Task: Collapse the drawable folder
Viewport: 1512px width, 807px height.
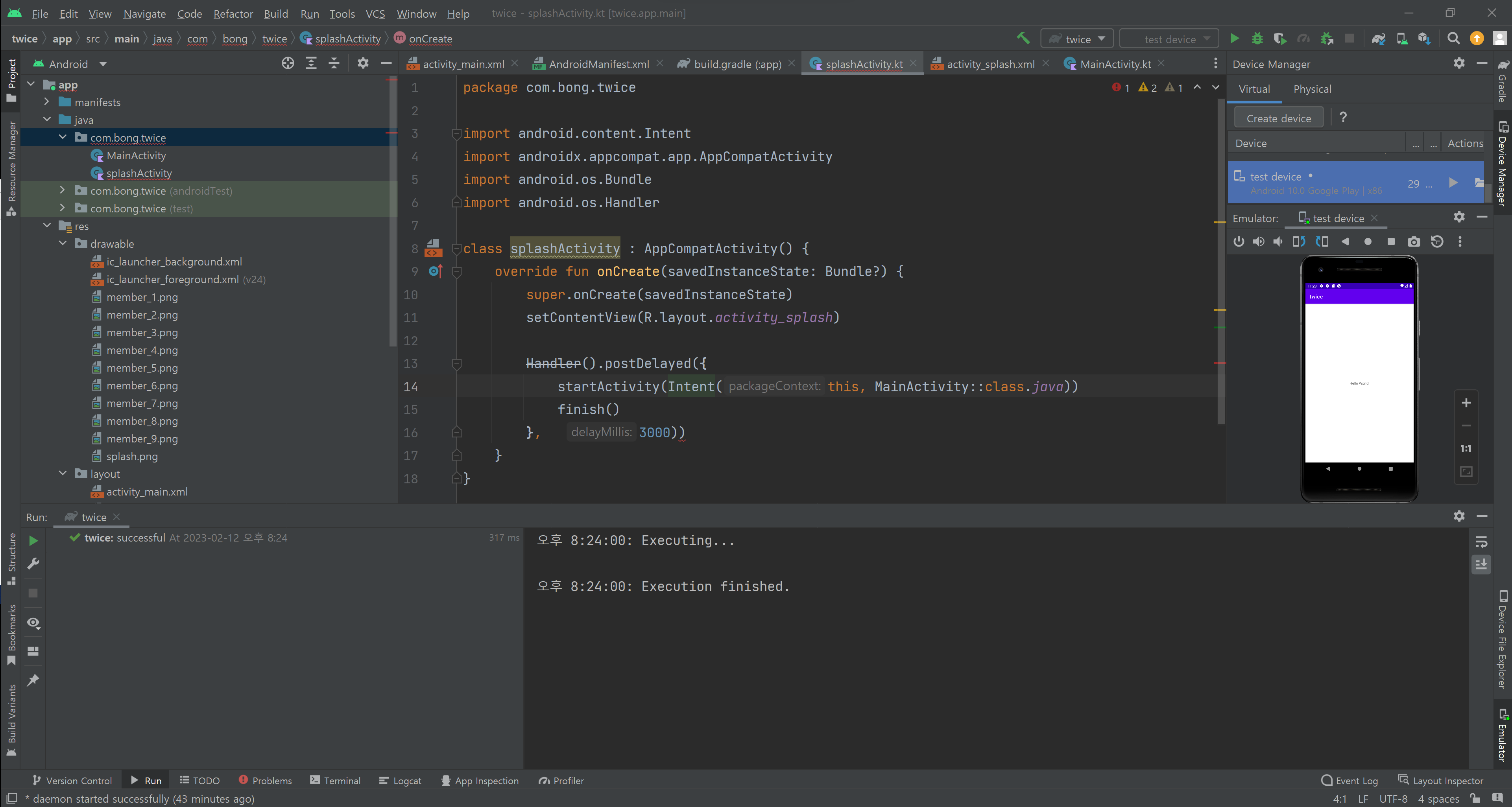Action: pos(63,243)
